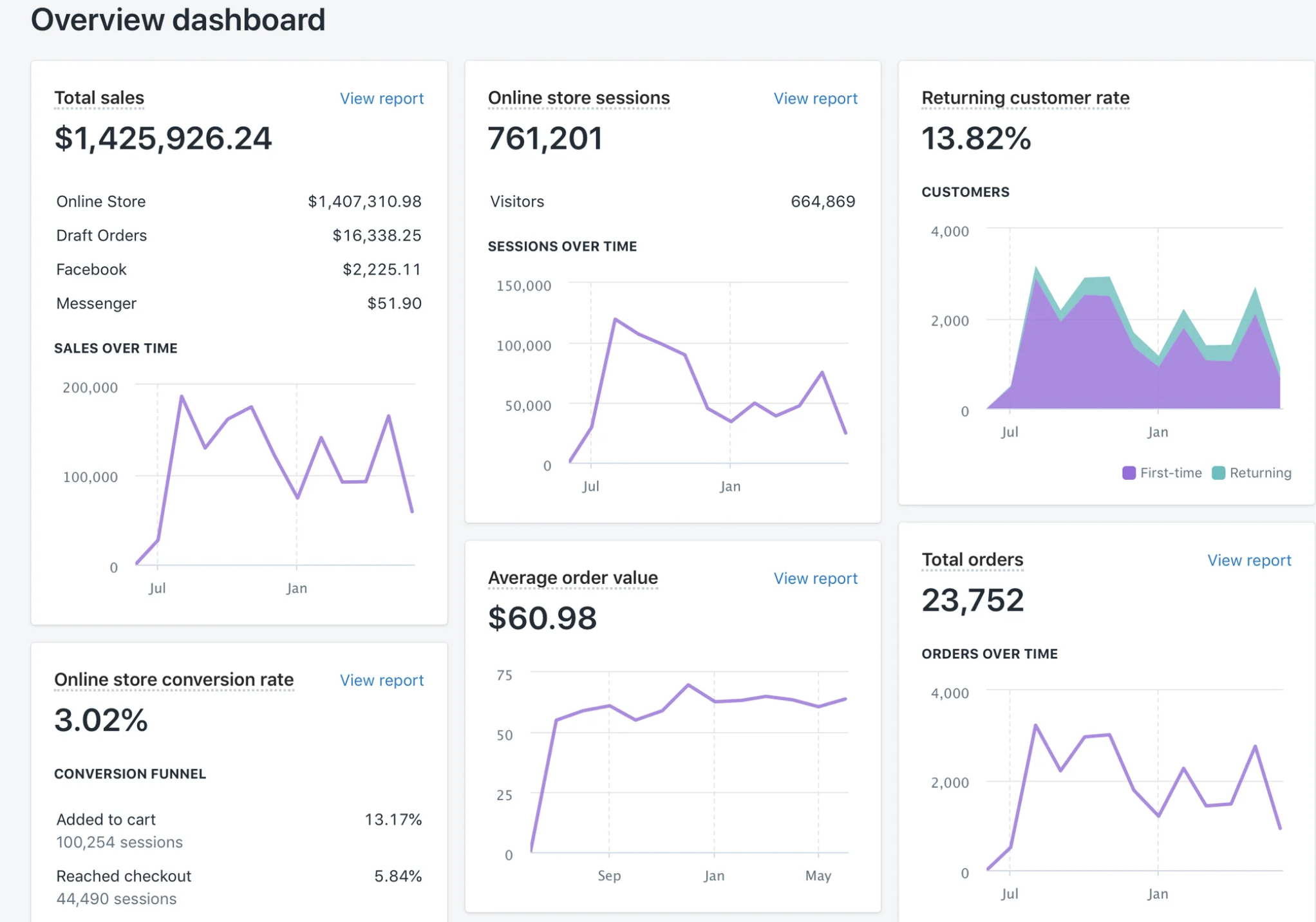
Task: Select the Messenger sales row
Action: (239, 303)
